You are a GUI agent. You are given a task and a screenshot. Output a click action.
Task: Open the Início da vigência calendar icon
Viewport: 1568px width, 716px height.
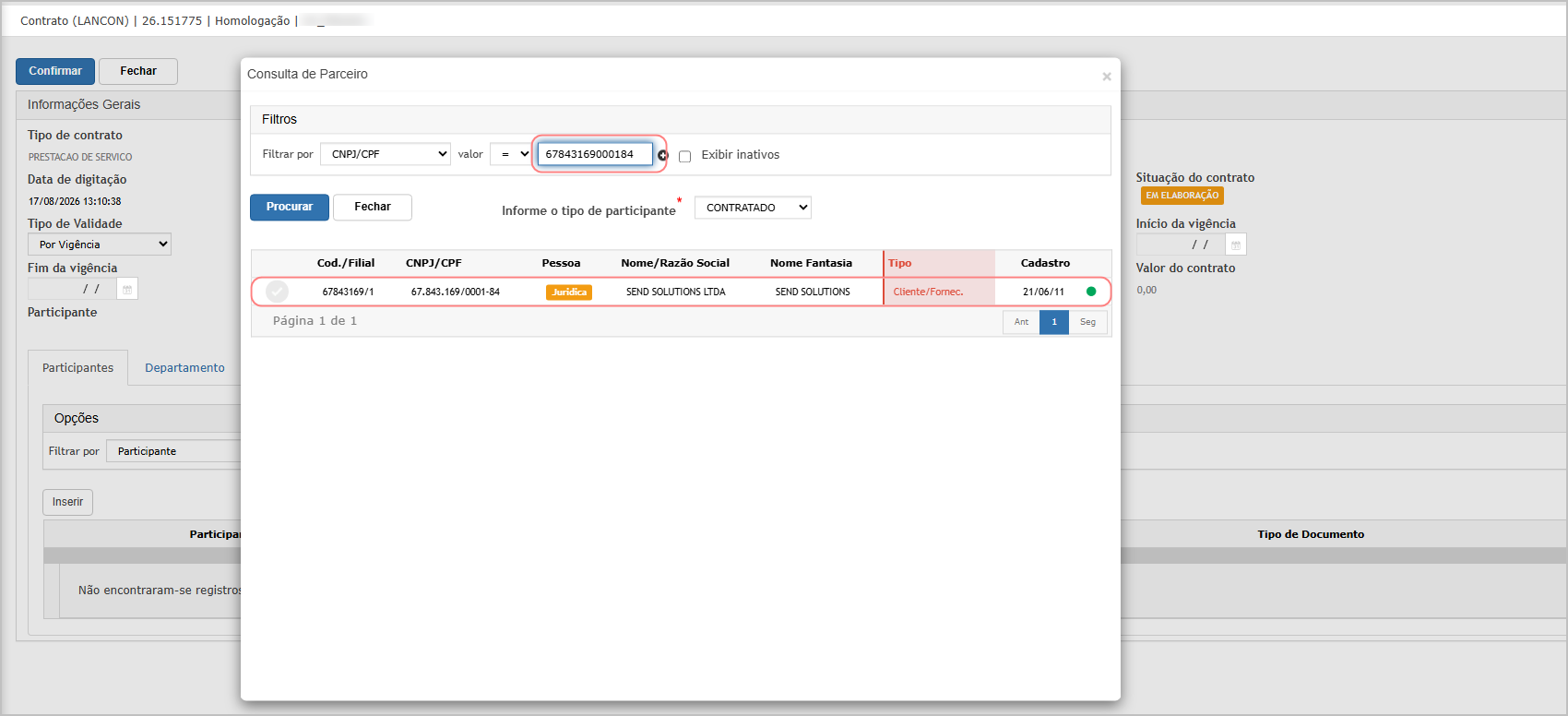tap(1236, 245)
